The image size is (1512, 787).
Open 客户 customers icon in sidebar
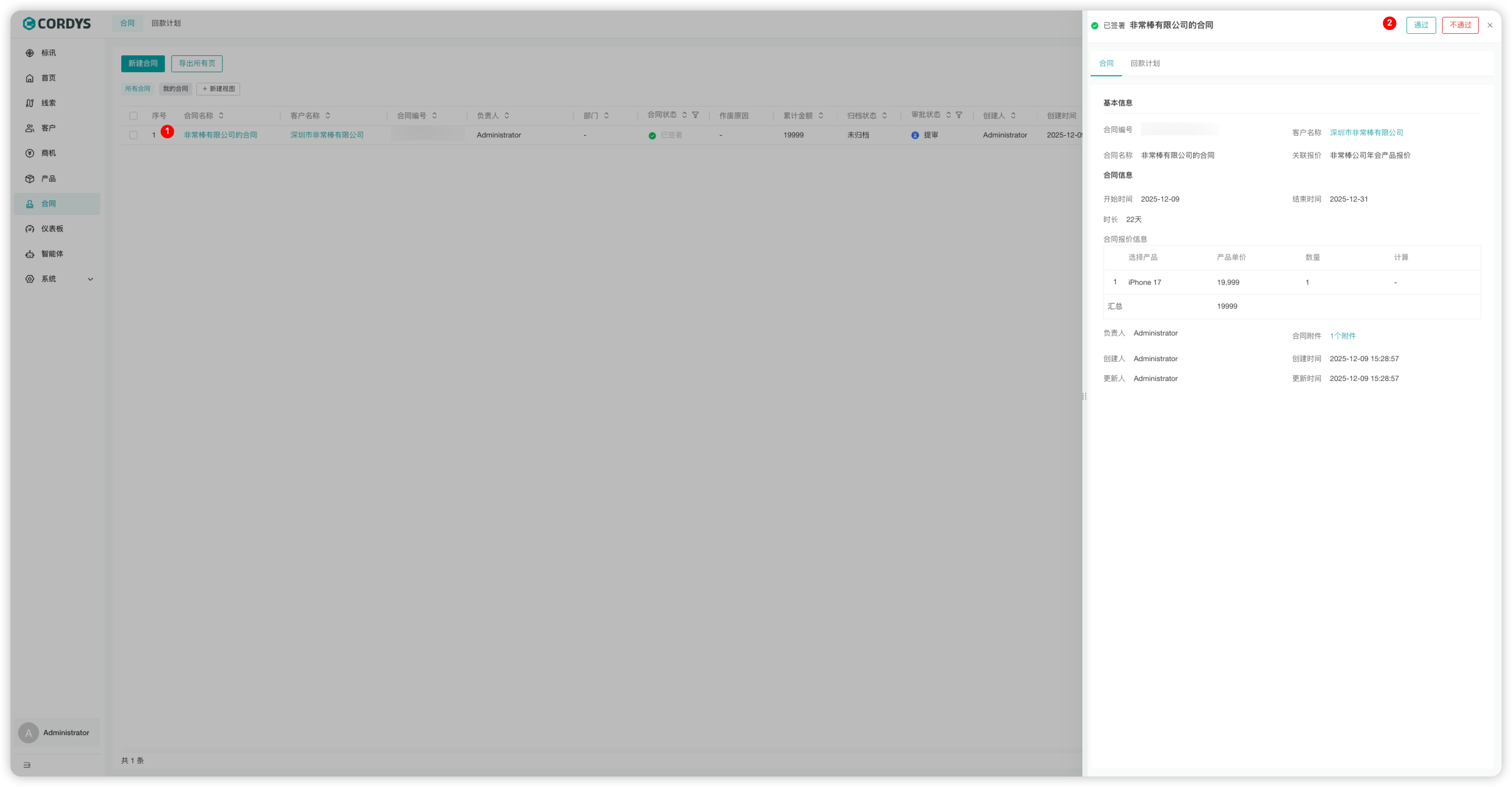click(29, 128)
